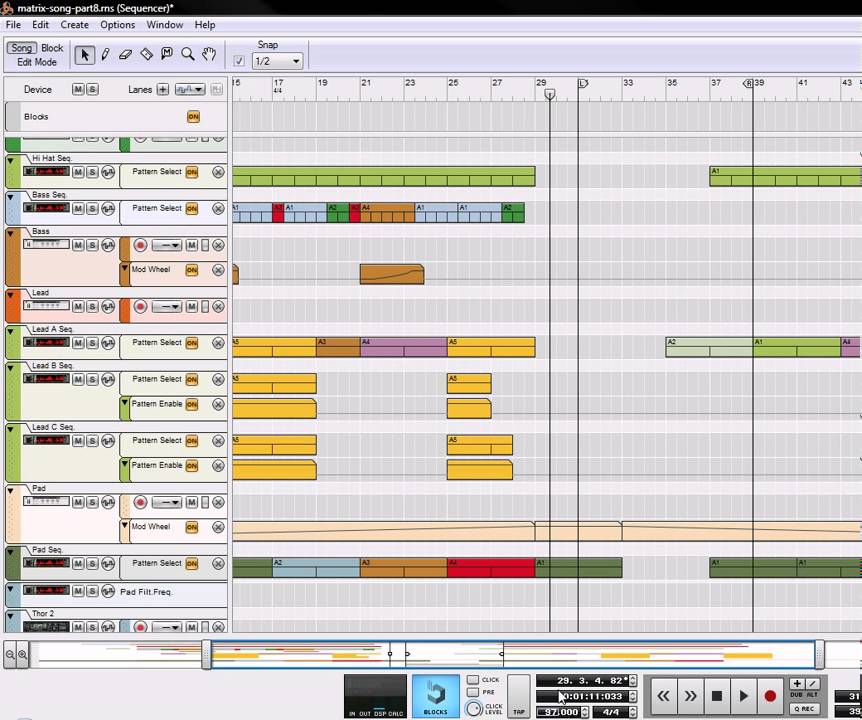Image resolution: width=862 pixels, height=720 pixels.
Task: Select the Razor tool
Action: point(146,54)
